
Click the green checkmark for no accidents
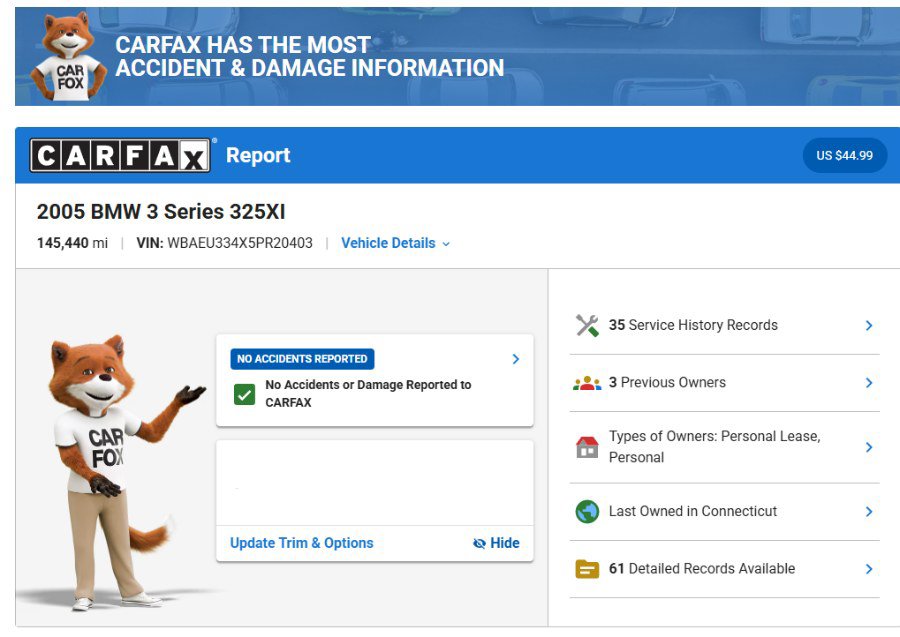pyautogui.click(x=245, y=394)
